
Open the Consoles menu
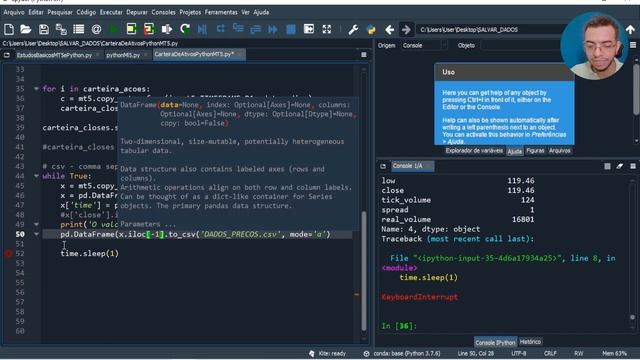163,12
